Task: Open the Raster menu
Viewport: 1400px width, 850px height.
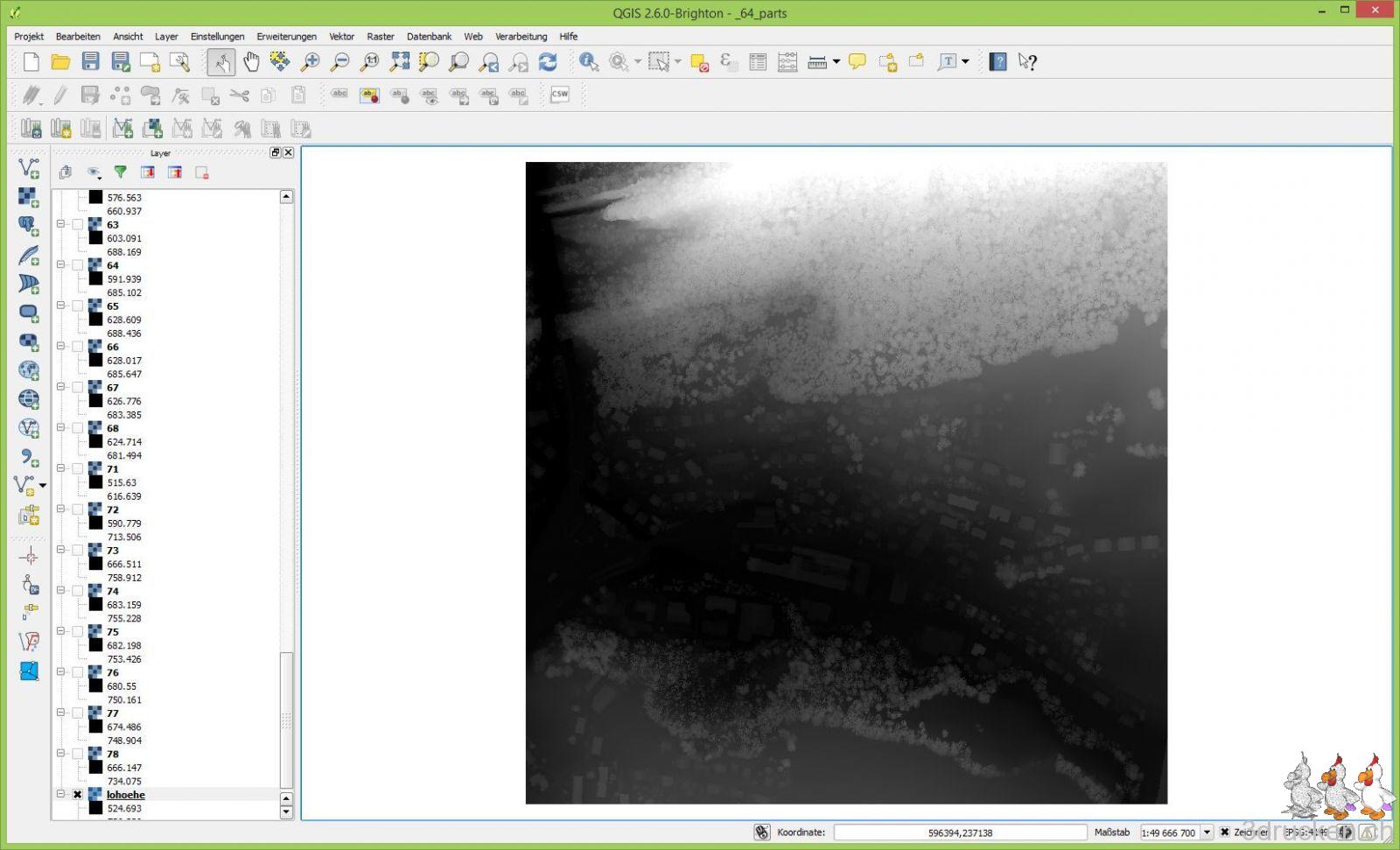Action: tap(381, 36)
